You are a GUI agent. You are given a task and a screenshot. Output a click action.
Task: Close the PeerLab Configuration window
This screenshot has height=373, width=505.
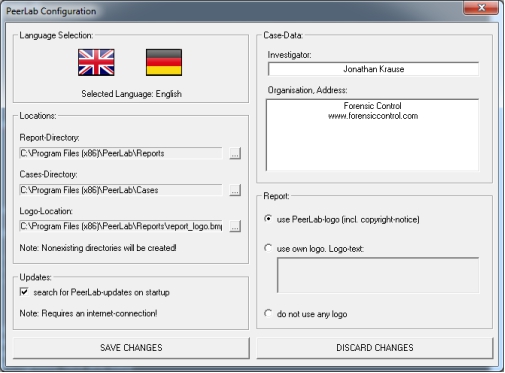[481, 7]
